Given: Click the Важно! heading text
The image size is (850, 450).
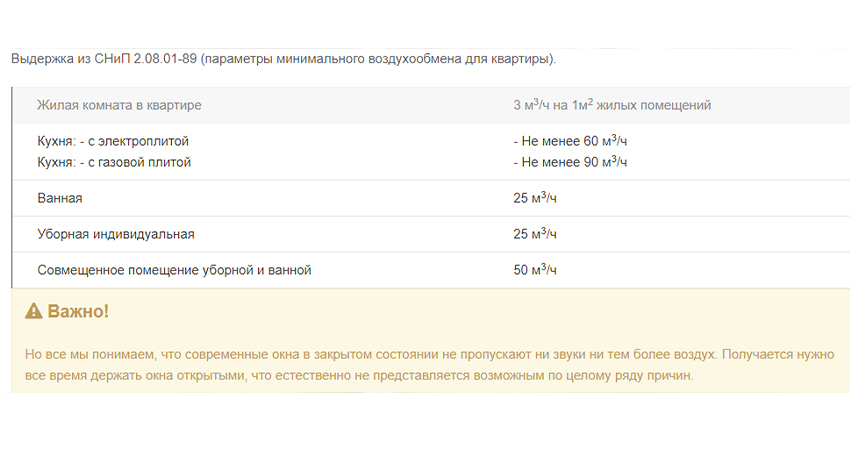Looking at the screenshot, I should point(78,311).
